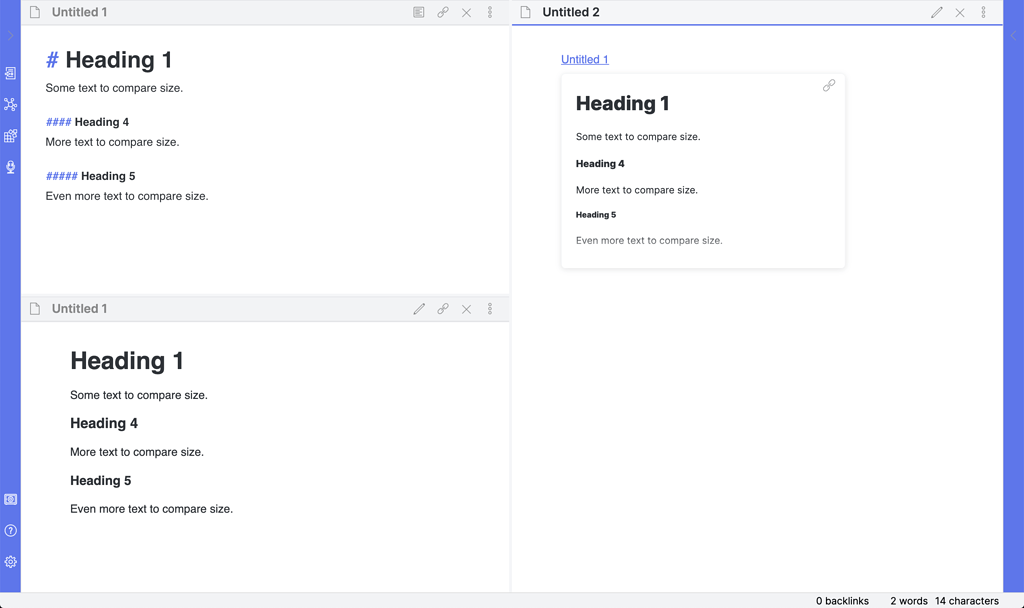Click link icon in Untitled 1 preview pane header

coord(443,309)
